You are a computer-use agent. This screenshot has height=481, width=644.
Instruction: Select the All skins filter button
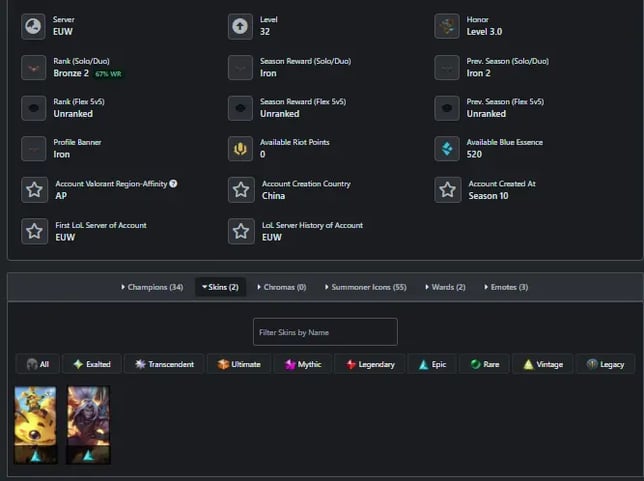[38, 364]
